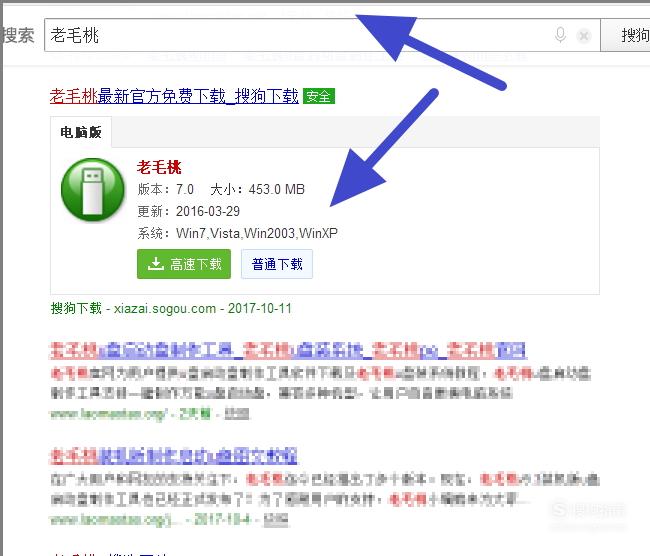Click 普通下载 button
The width and height of the screenshot is (650, 556).
[276, 264]
